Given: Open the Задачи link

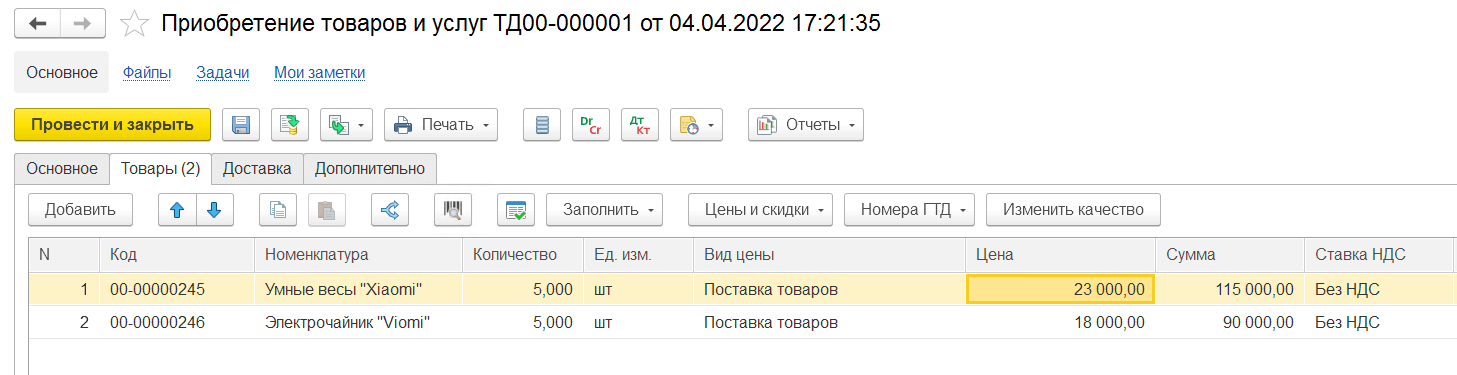Looking at the screenshot, I should pyautogui.click(x=223, y=73).
